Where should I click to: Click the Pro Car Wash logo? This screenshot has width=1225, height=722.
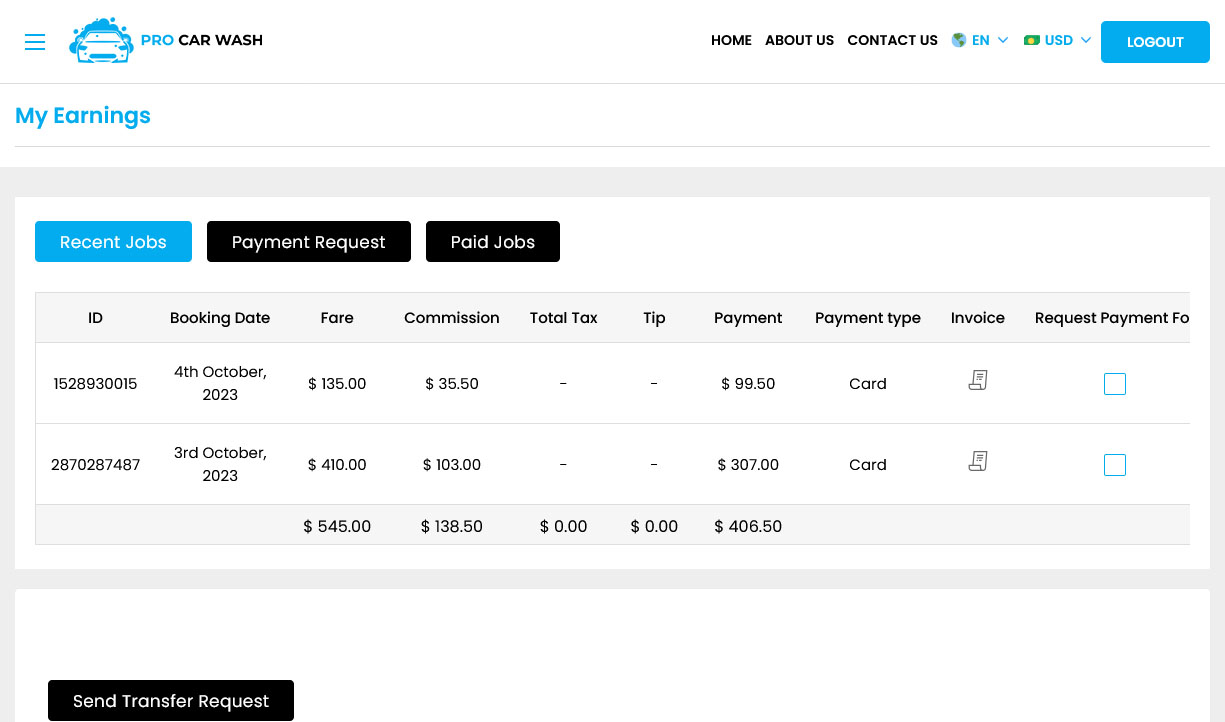coord(166,41)
